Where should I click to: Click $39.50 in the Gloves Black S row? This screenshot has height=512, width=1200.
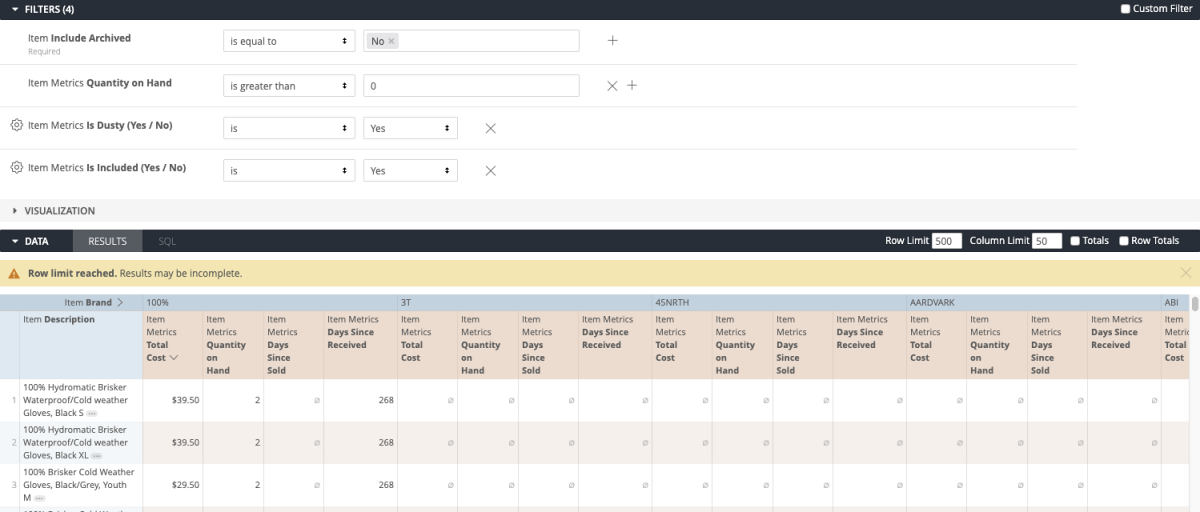click(x=185, y=400)
